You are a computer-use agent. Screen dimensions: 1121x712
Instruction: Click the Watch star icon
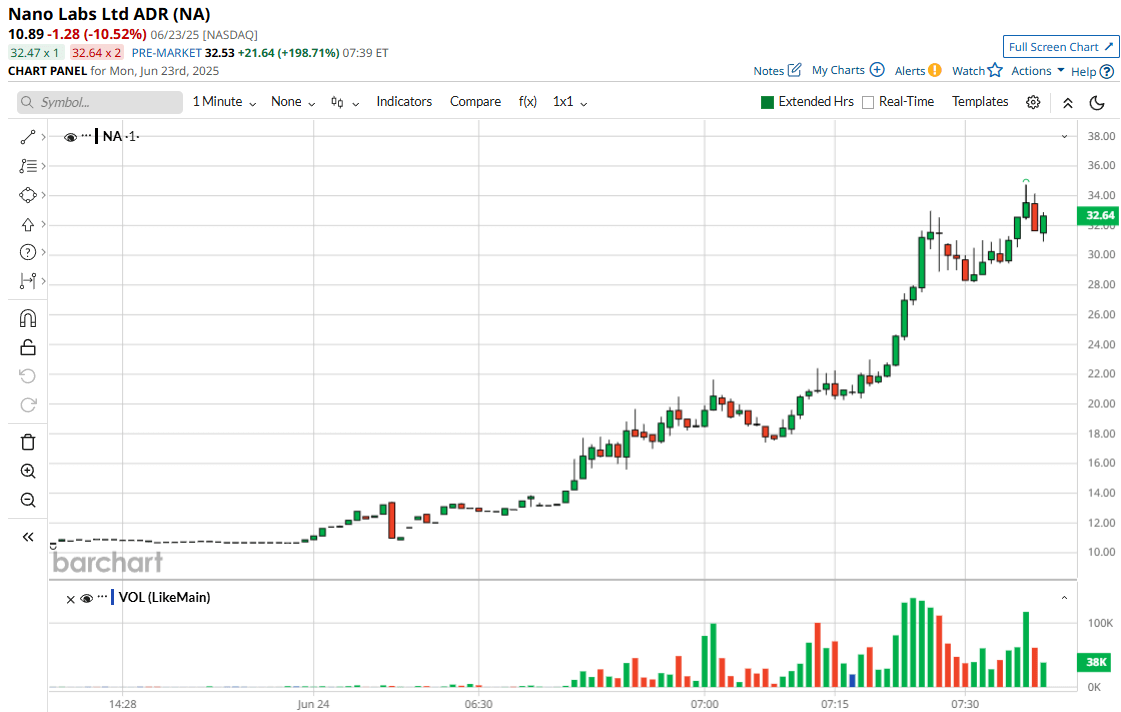(x=995, y=70)
